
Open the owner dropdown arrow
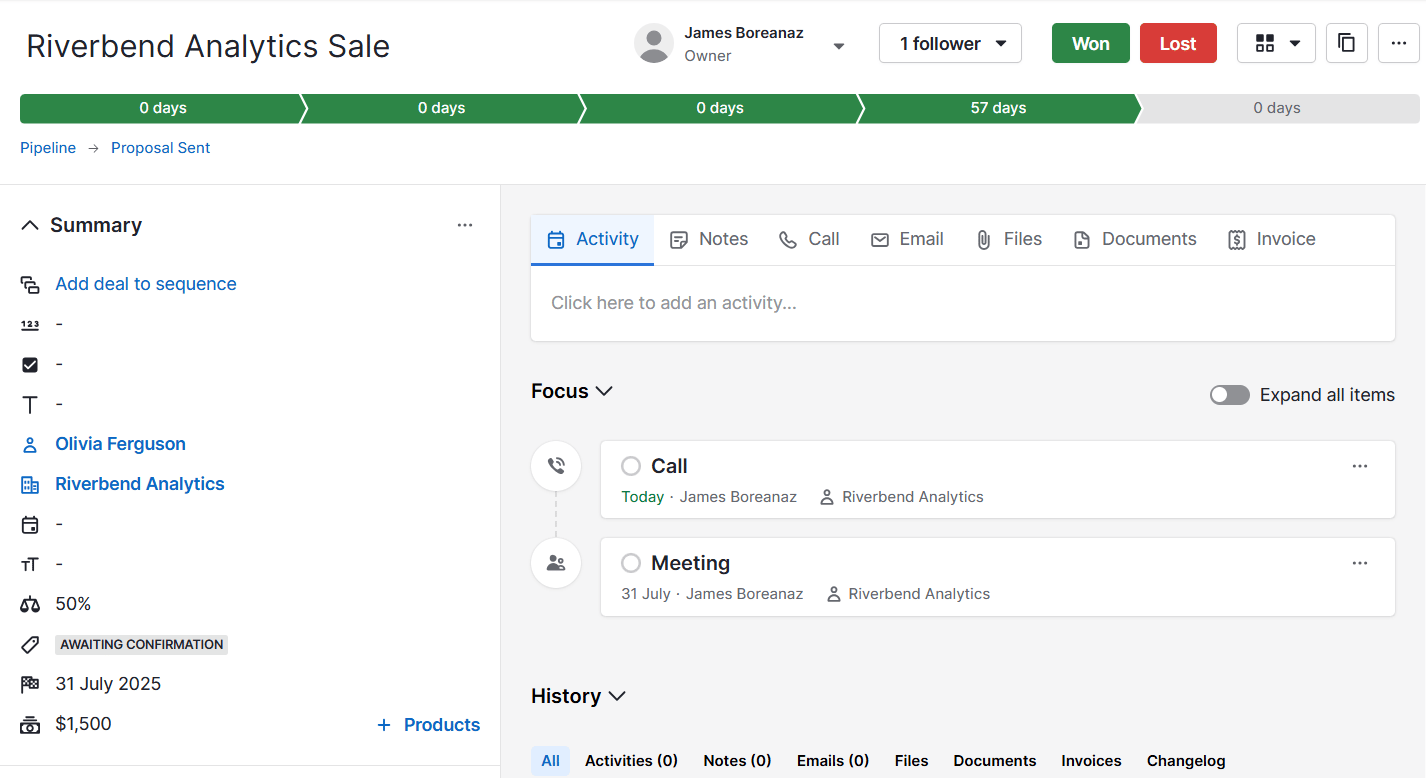point(839,46)
